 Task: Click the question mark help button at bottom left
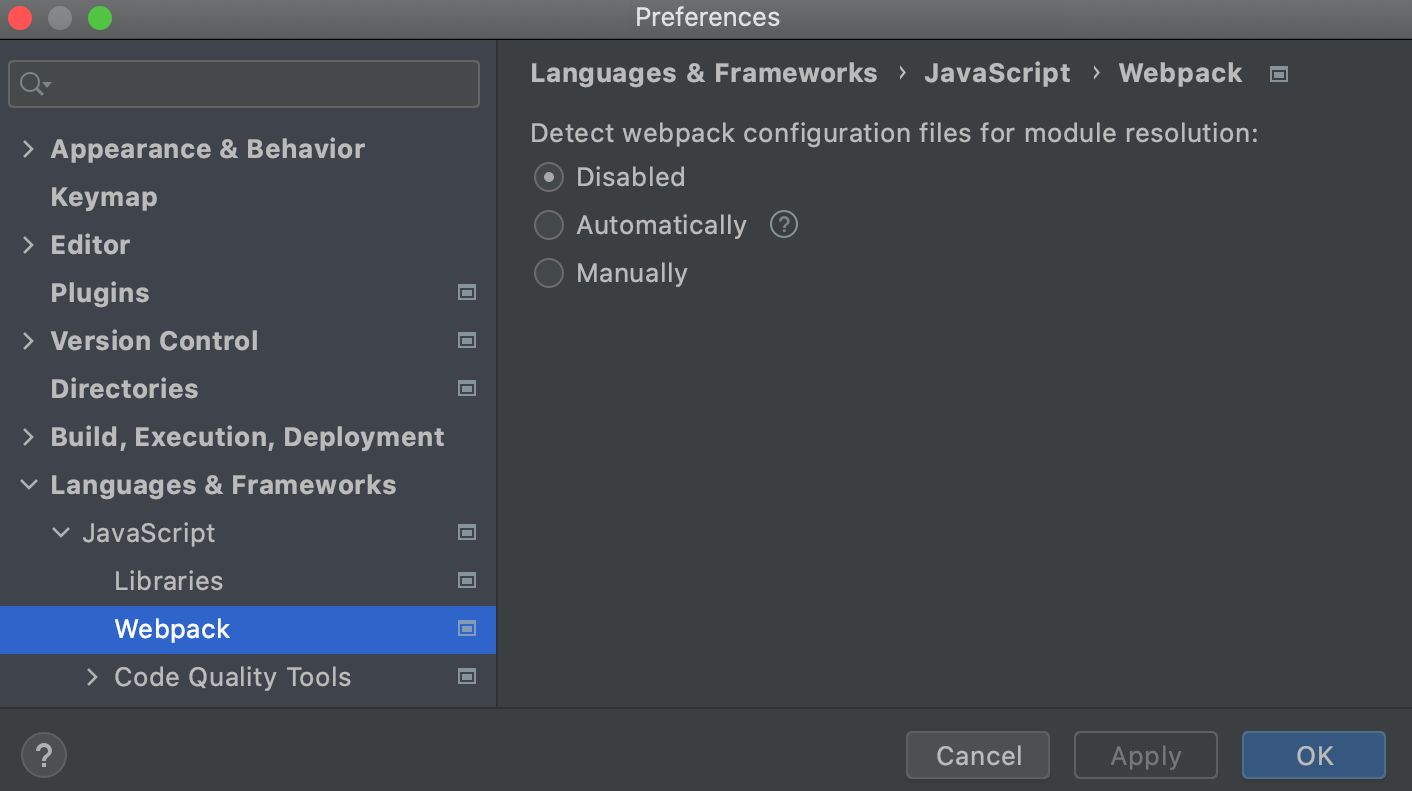pos(44,755)
